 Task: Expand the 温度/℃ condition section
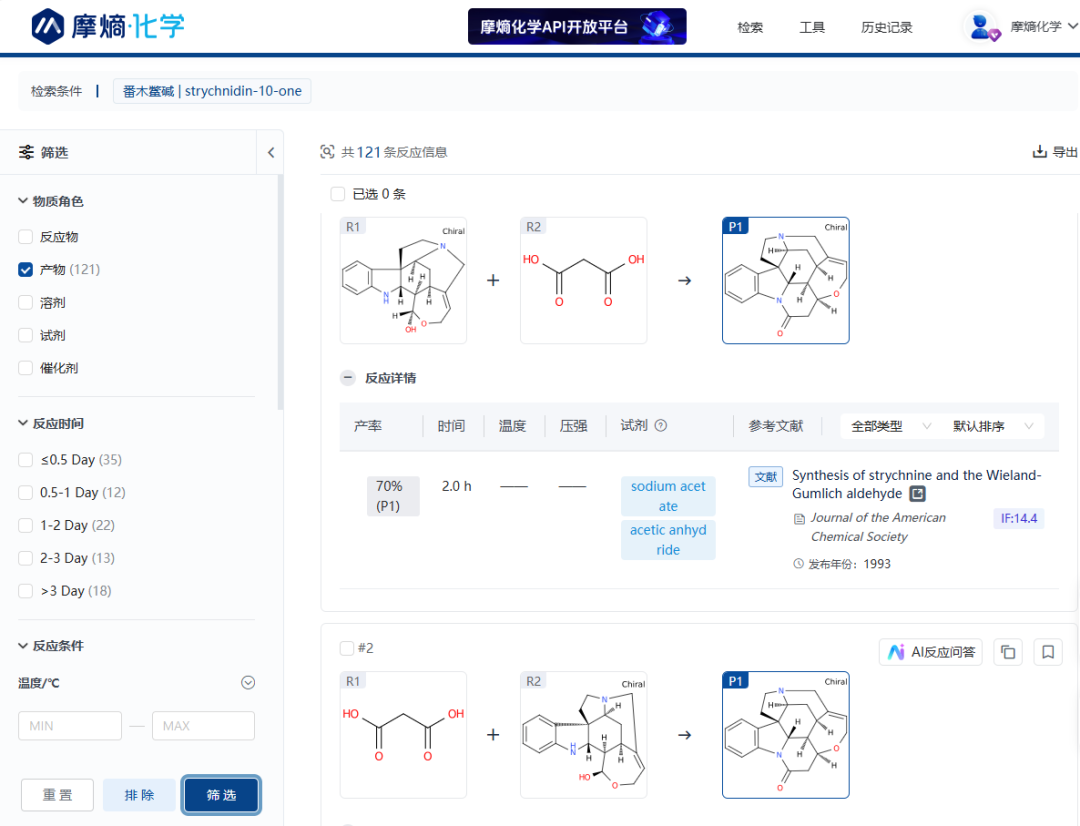point(248,683)
